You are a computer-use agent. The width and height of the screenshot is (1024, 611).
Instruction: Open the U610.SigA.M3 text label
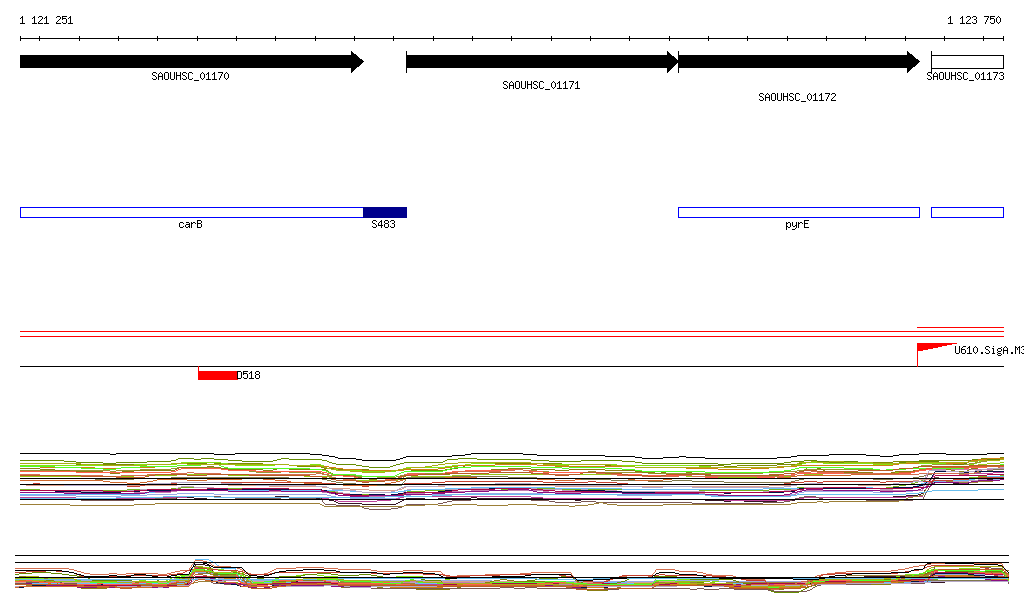click(x=987, y=350)
